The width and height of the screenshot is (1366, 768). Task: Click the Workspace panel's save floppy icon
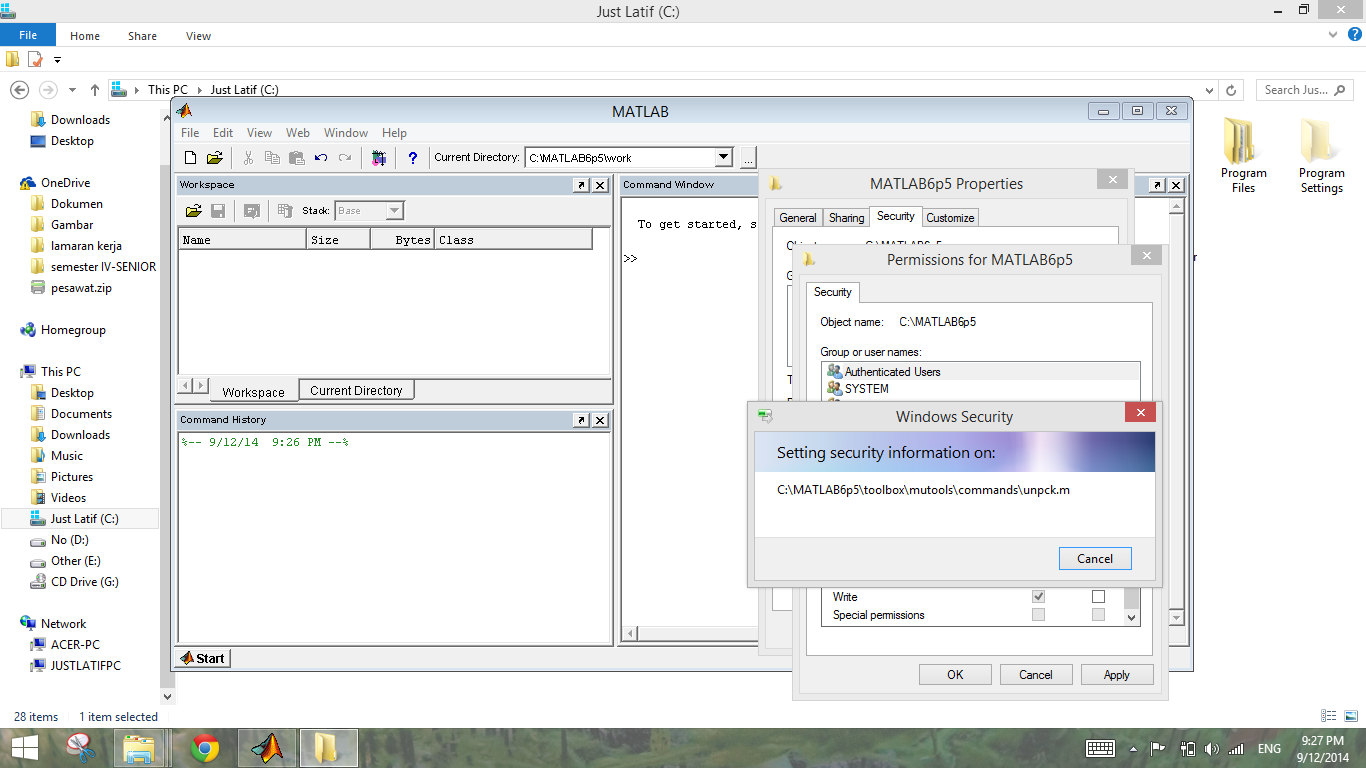click(x=218, y=211)
